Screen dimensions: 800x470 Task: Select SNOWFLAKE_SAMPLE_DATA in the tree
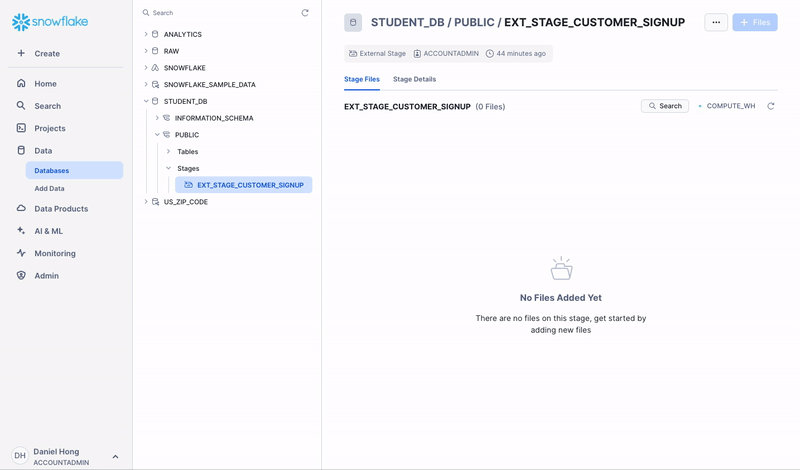coord(210,84)
